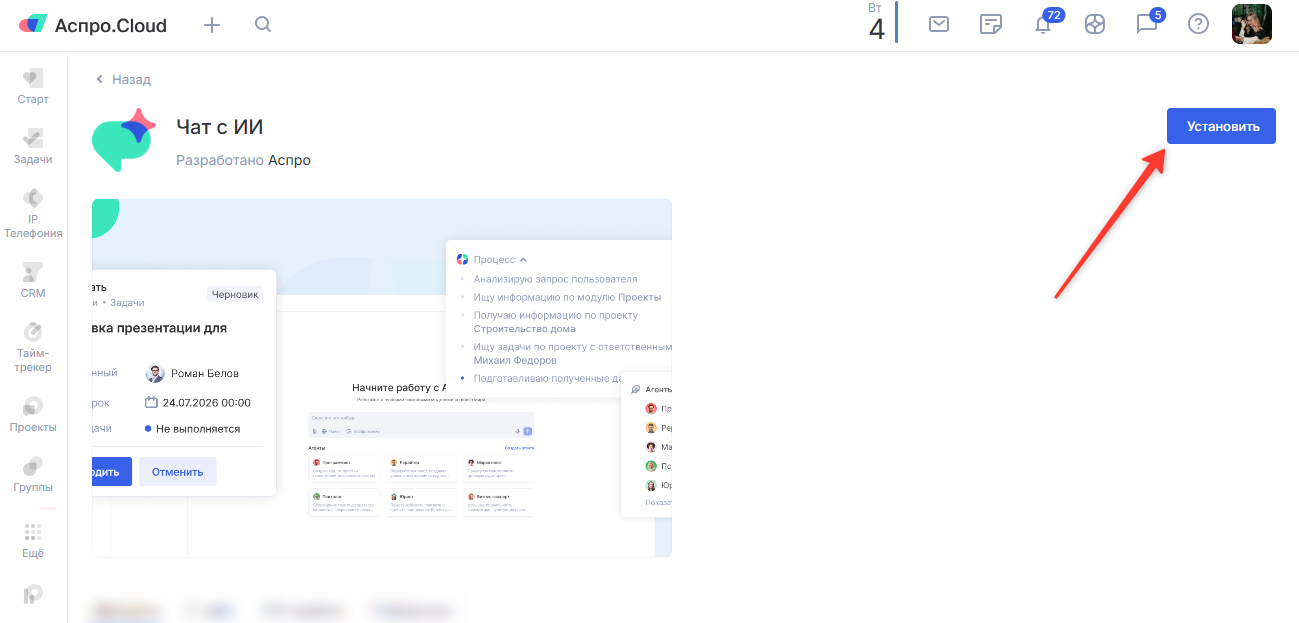Click the Роман Белов name
1299x623 pixels.
pyautogui.click(x=203, y=373)
